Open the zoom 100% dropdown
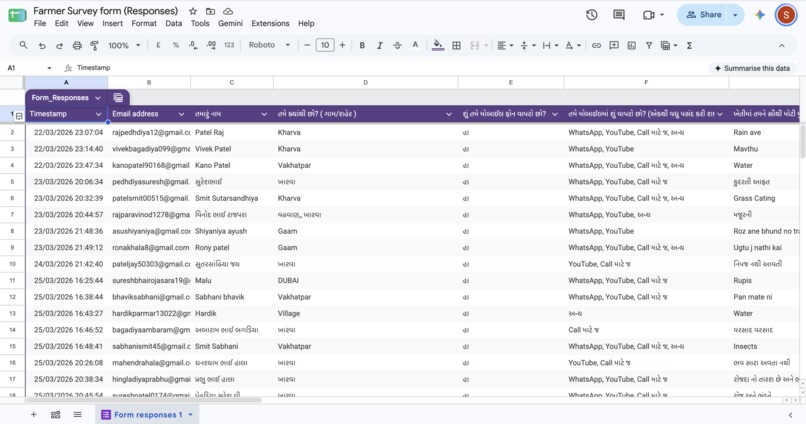This screenshot has width=806, height=424. pyautogui.click(x=124, y=45)
